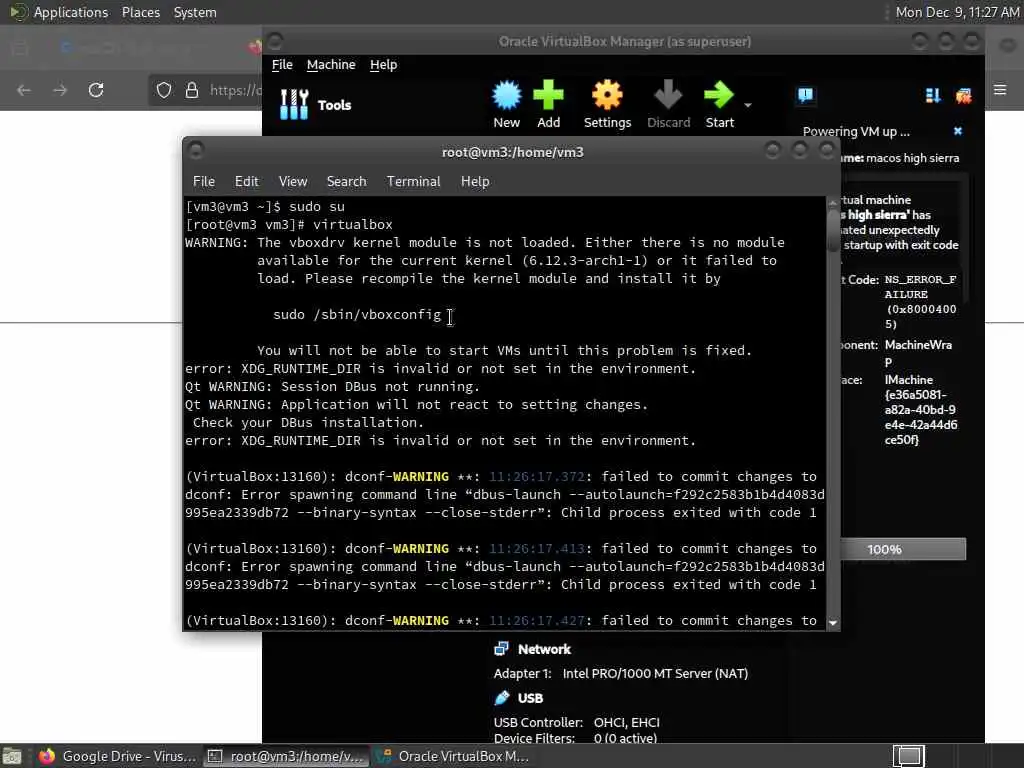Click the Add machine icon
This screenshot has width=1024, height=768.
[x=549, y=96]
